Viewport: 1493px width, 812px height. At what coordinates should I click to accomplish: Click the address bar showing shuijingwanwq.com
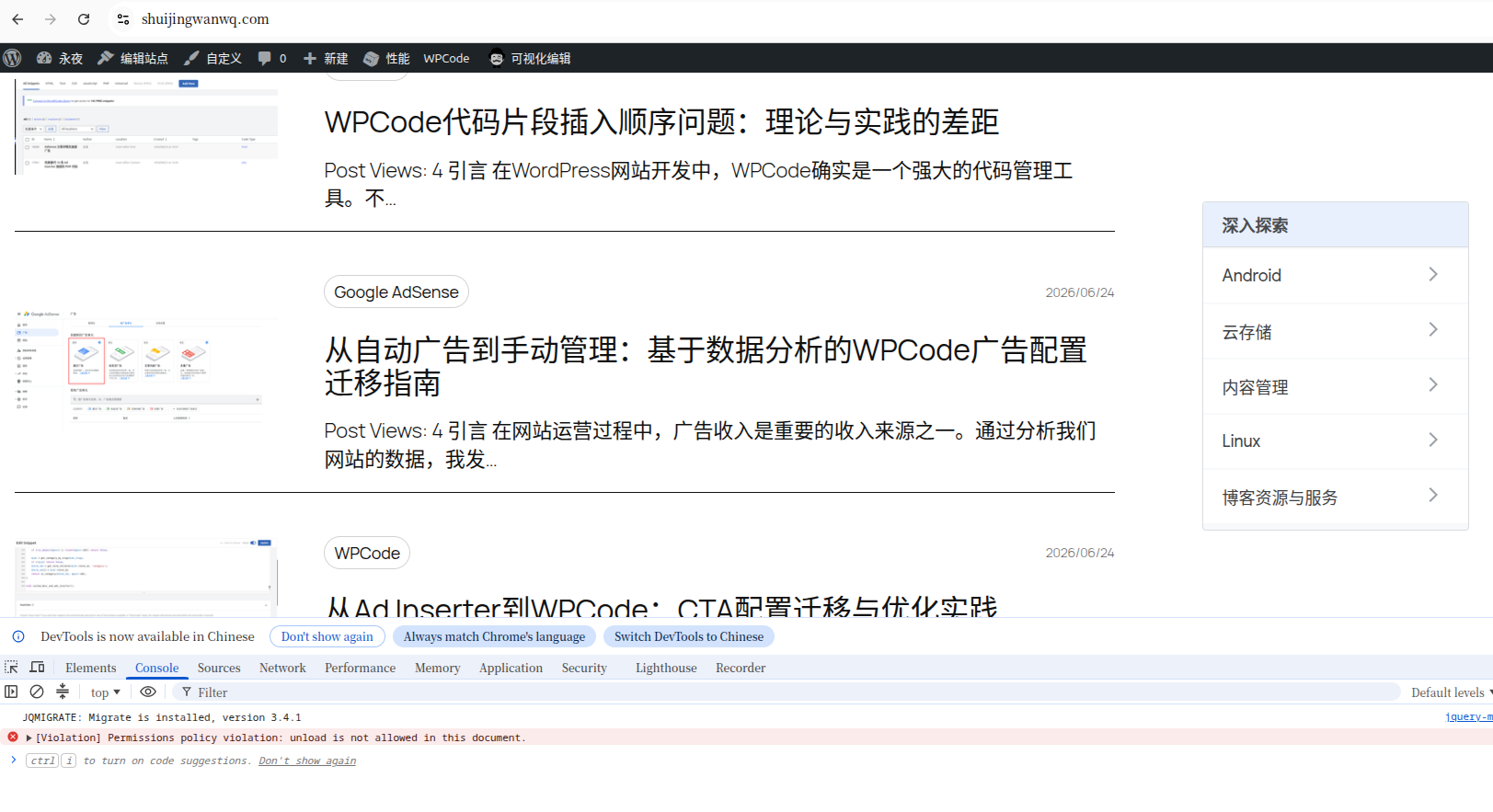pyautogui.click(x=205, y=19)
